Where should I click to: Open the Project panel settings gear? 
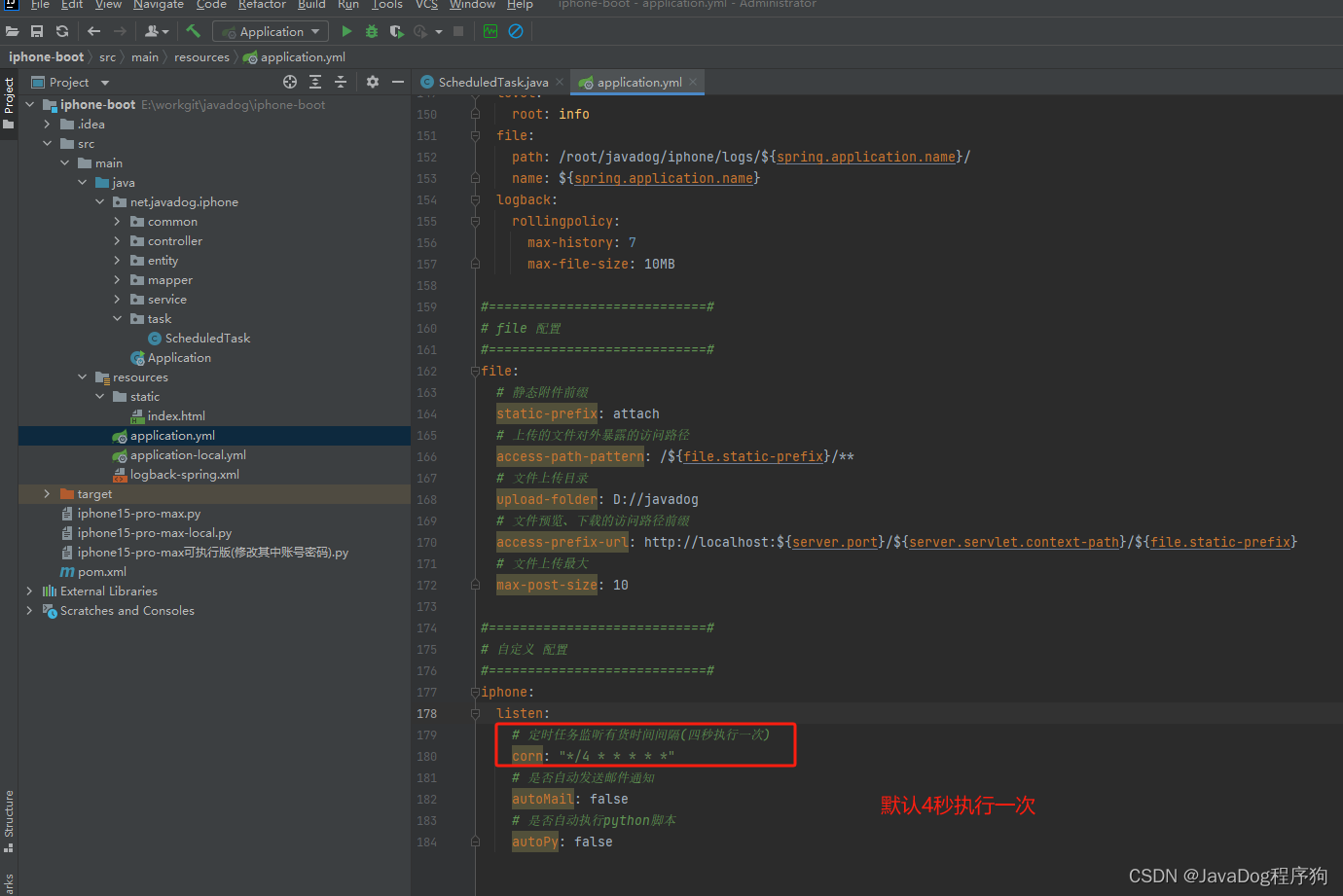(372, 82)
